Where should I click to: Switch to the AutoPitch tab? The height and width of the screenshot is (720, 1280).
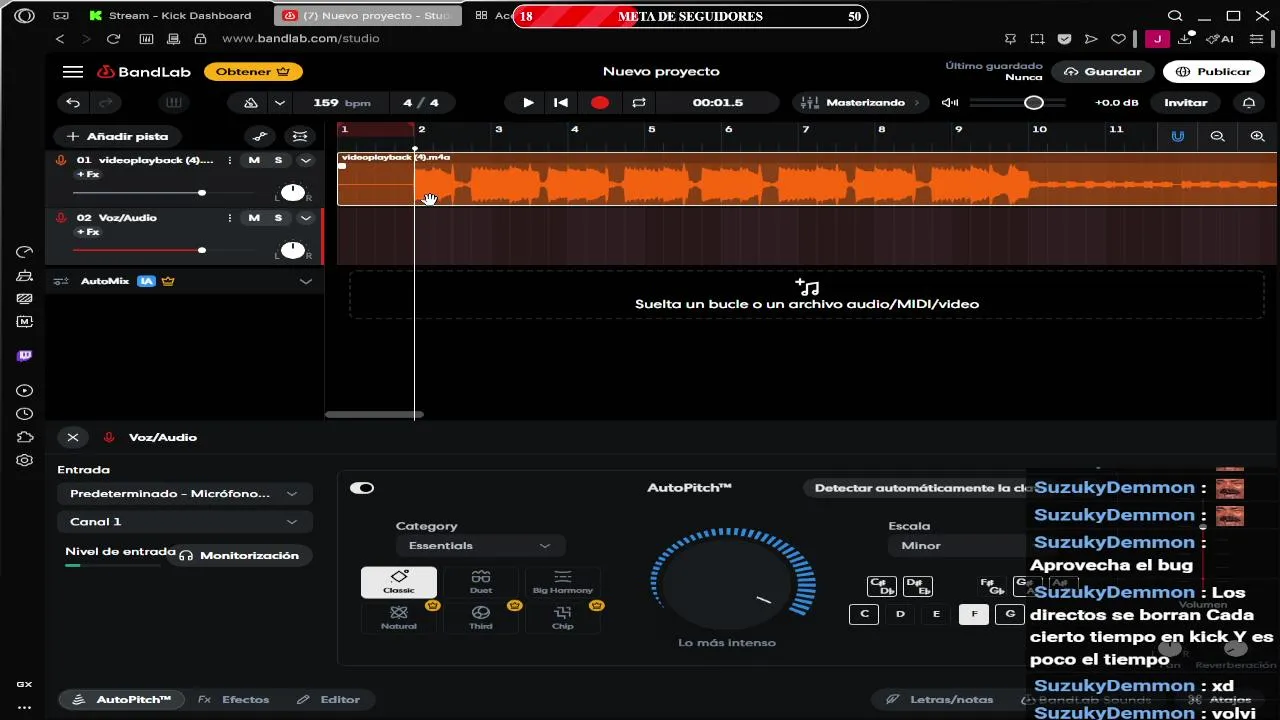pyautogui.click(x=124, y=700)
